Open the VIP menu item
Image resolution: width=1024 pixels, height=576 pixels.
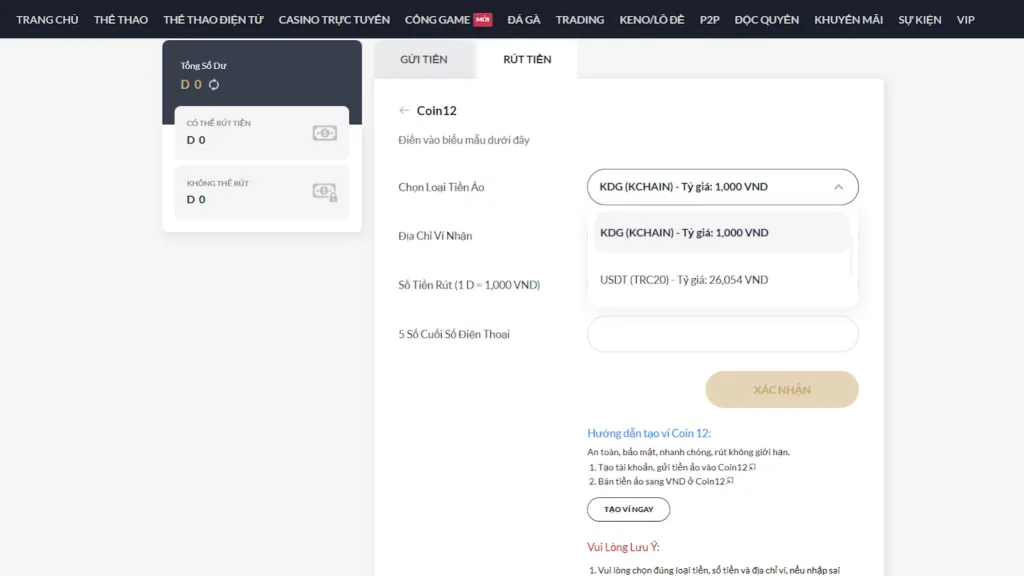coord(965,20)
